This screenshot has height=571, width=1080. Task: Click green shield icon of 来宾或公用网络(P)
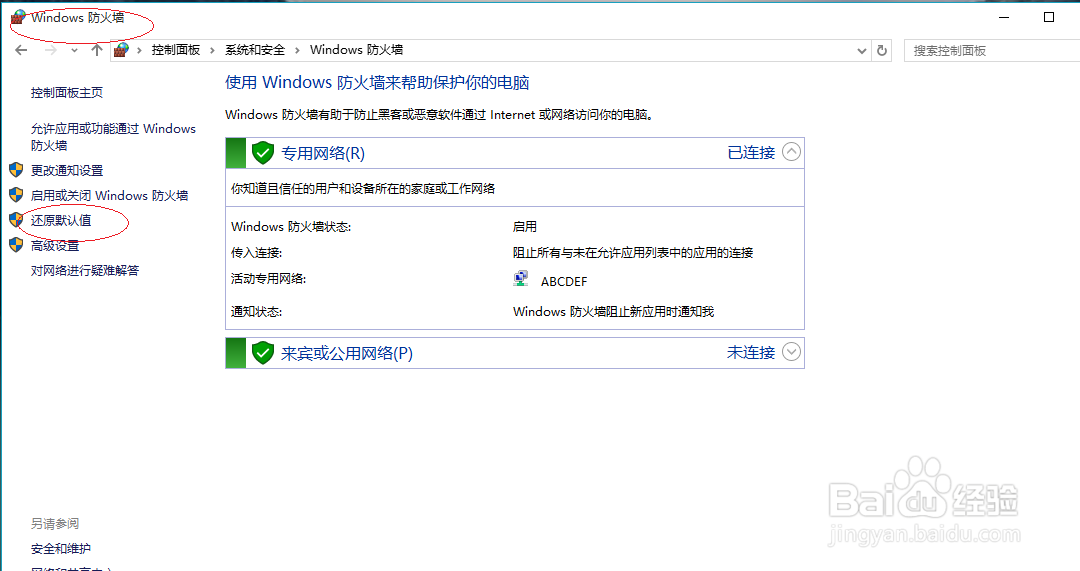point(262,353)
